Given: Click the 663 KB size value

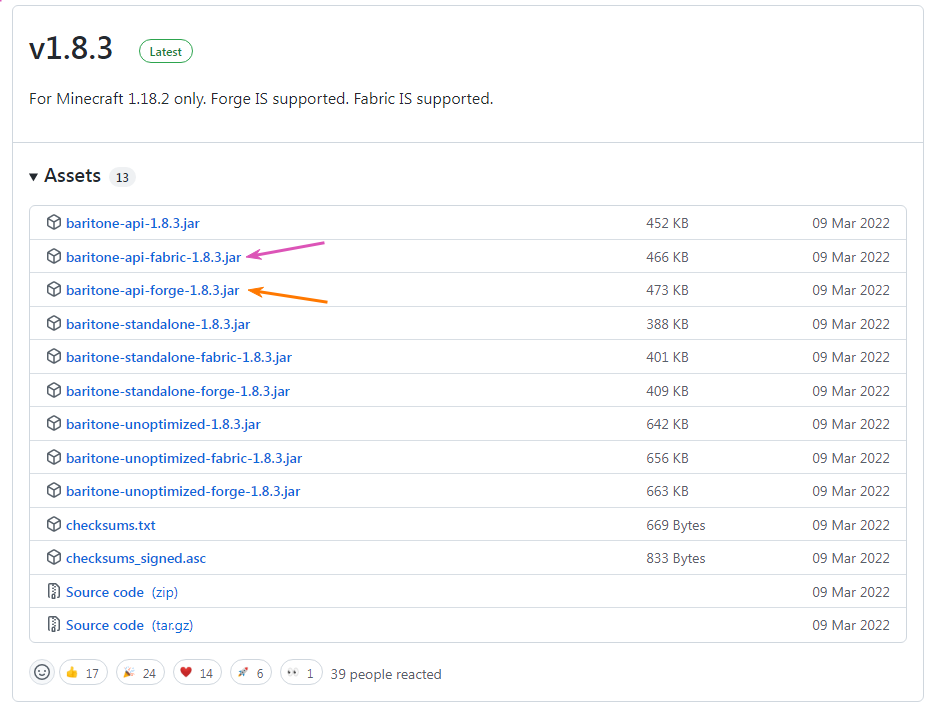Looking at the screenshot, I should pos(667,492).
